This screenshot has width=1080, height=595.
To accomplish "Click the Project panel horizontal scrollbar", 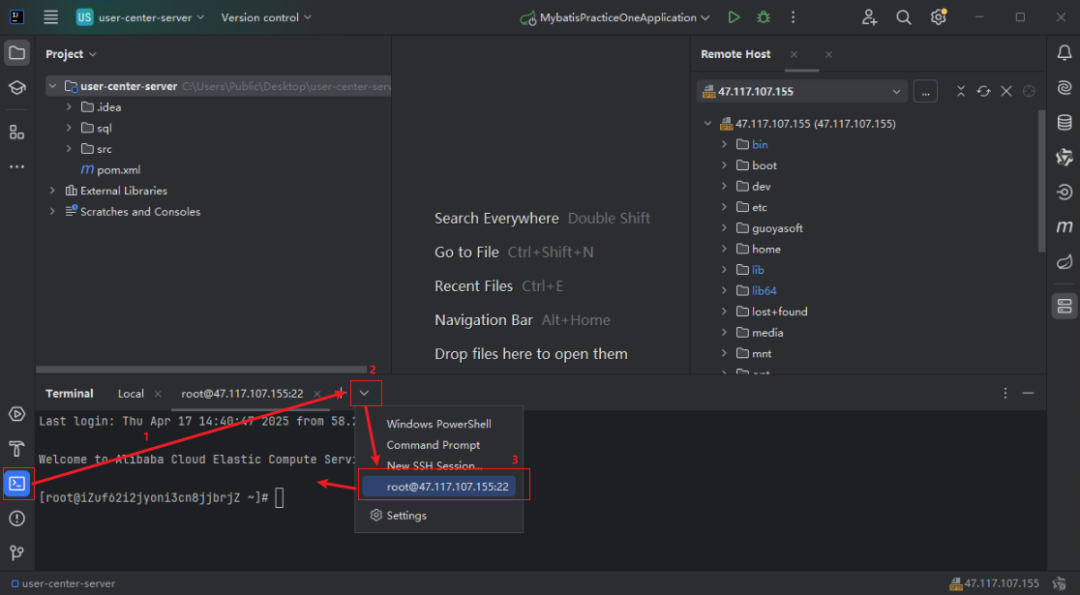I will [x=201, y=370].
